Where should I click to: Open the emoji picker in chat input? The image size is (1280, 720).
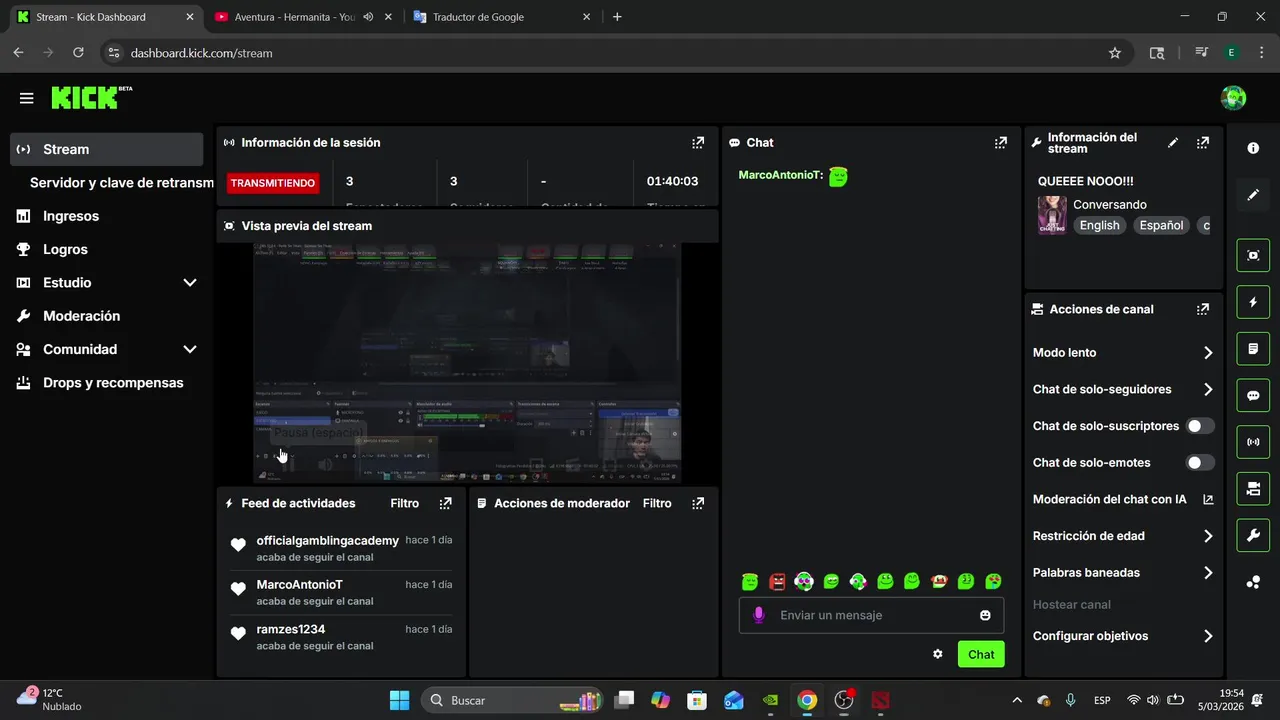[x=985, y=615]
